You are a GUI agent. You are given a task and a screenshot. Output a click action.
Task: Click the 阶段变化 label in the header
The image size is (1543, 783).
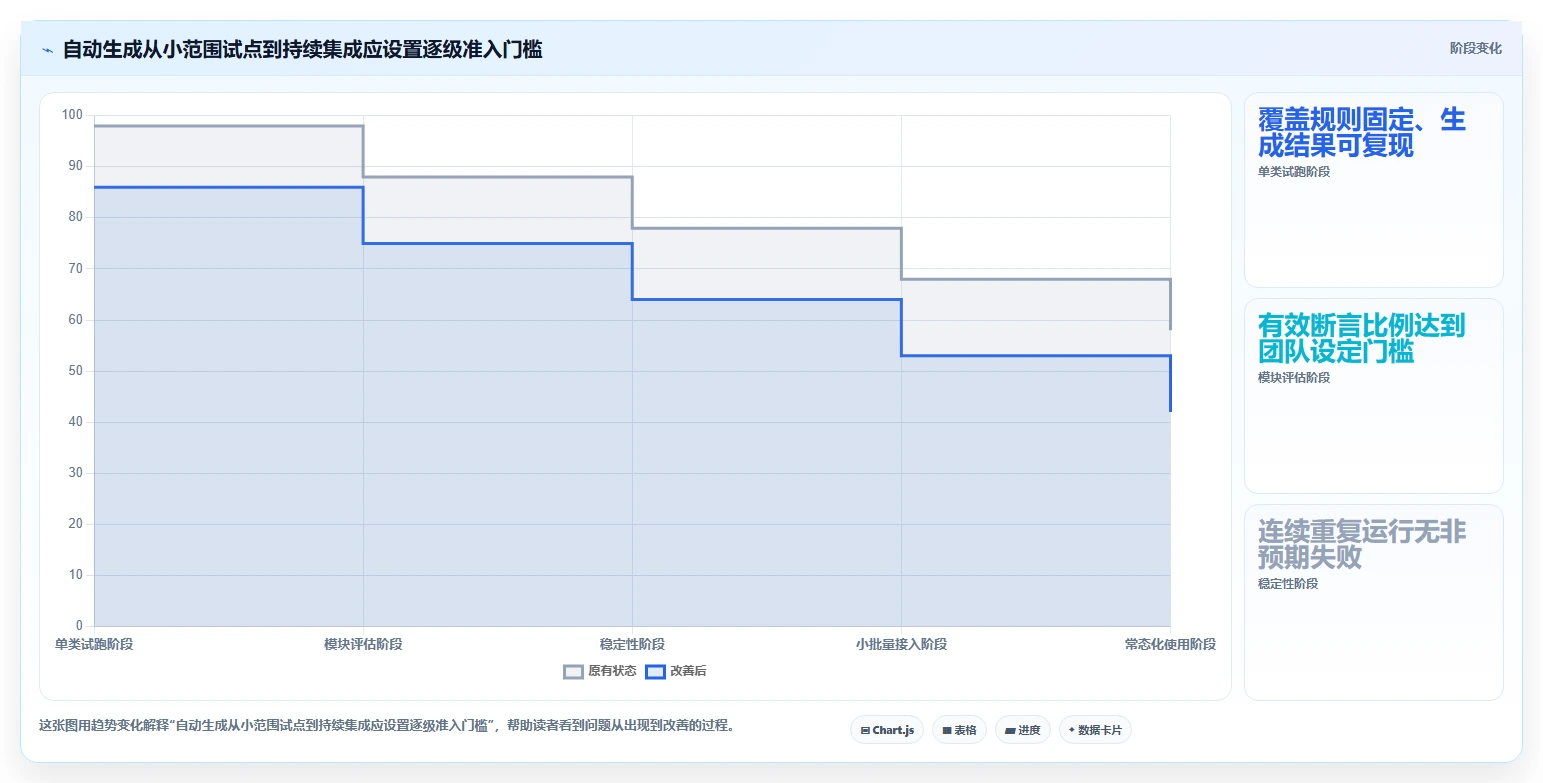pos(1476,48)
